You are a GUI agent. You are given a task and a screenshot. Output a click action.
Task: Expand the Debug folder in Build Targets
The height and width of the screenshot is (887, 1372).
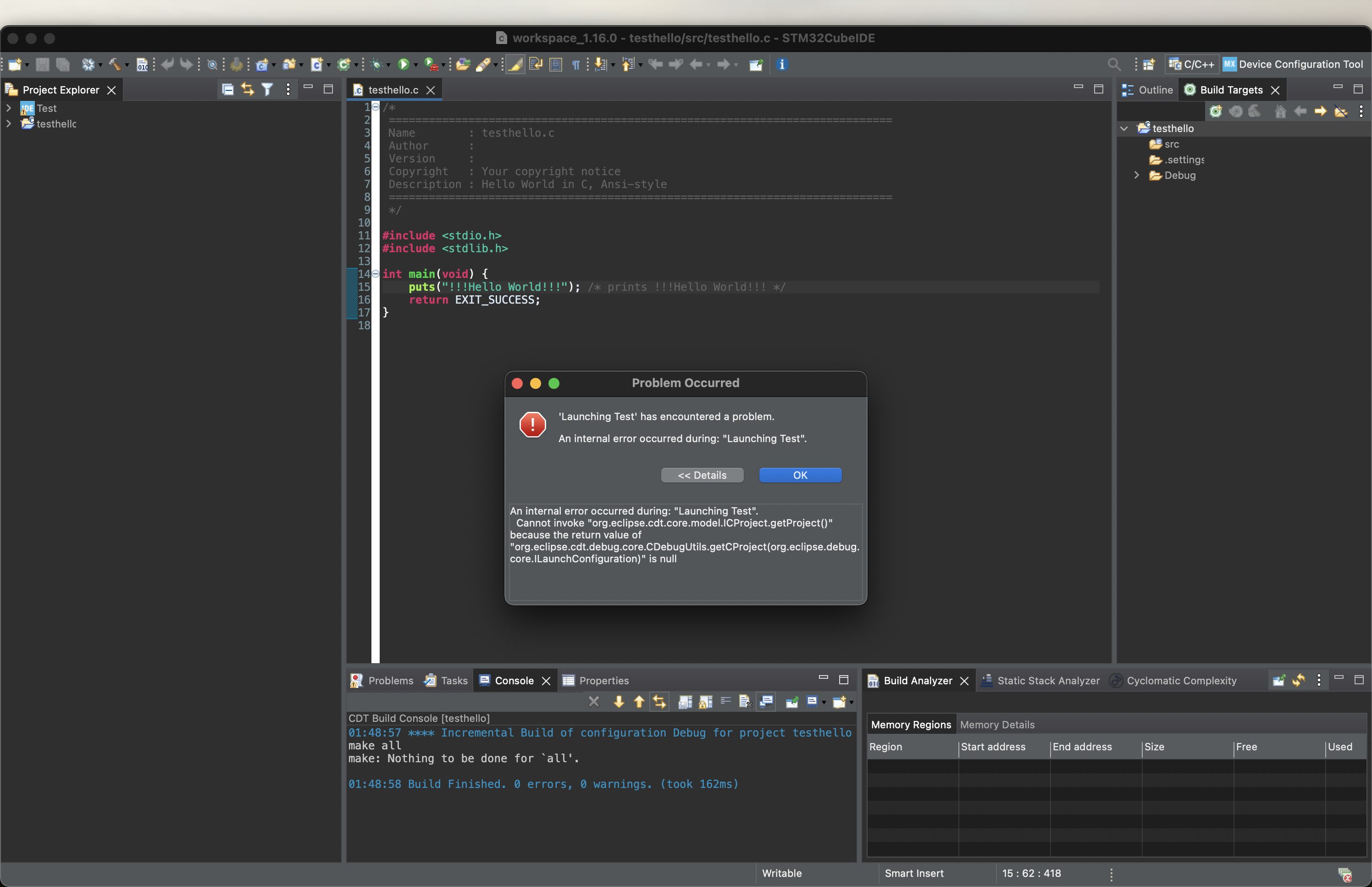[x=1136, y=175]
